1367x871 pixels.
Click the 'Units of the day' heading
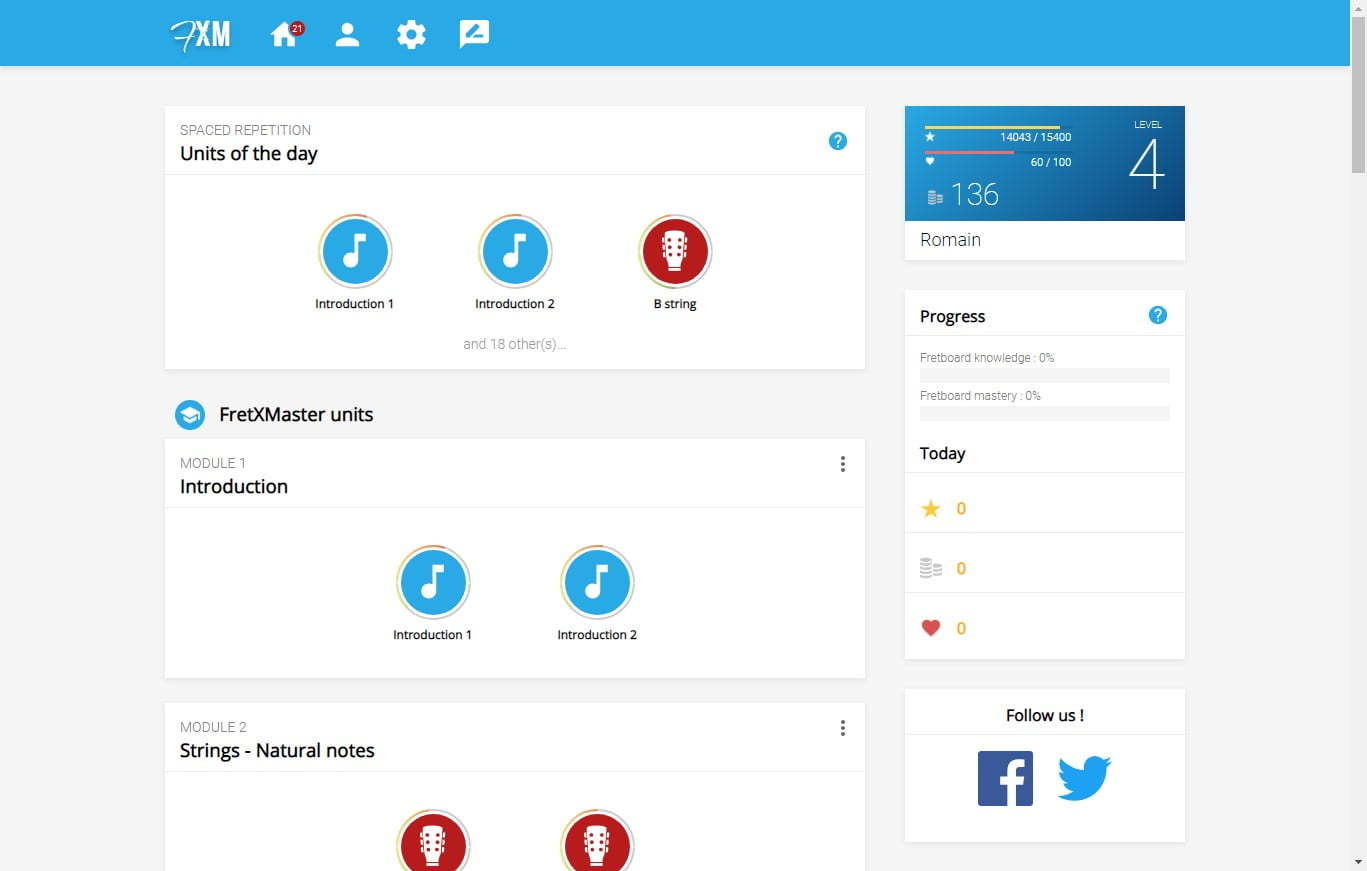pyautogui.click(x=249, y=154)
